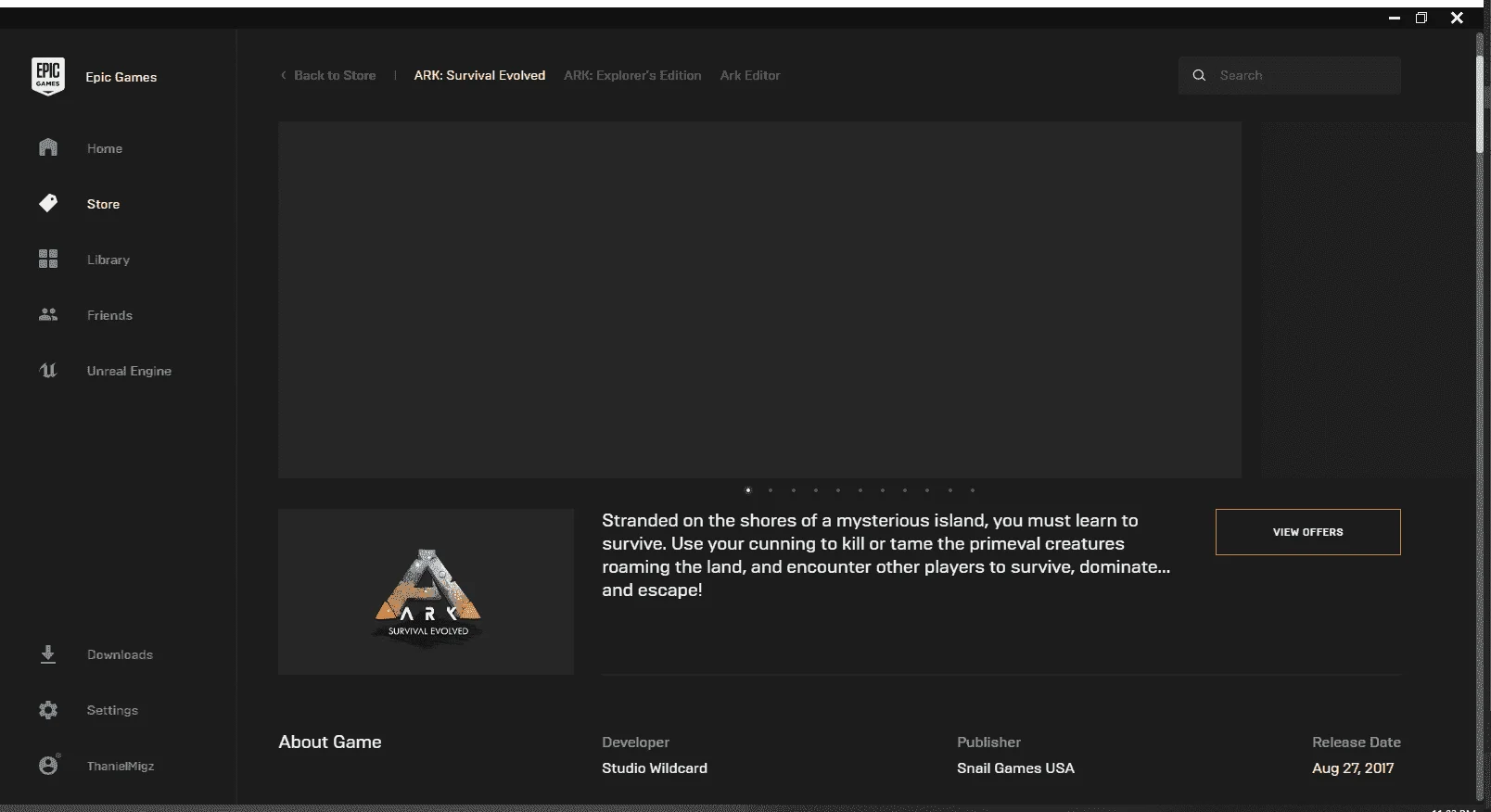1491x812 pixels.
Task: Switch to ARK: Explorer's Edition tab
Action: pos(632,75)
